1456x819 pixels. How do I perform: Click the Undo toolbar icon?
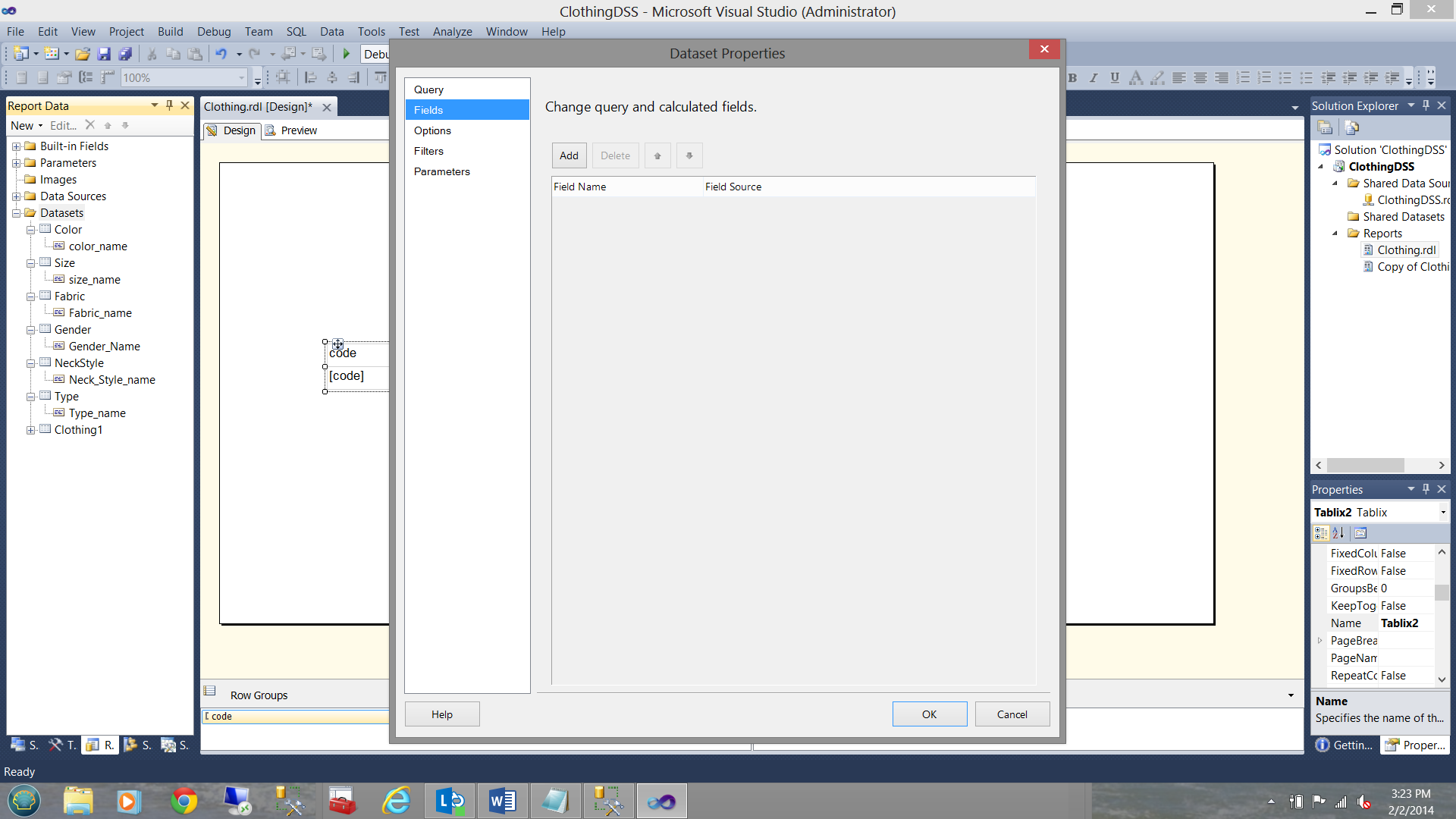[x=221, y=54]
